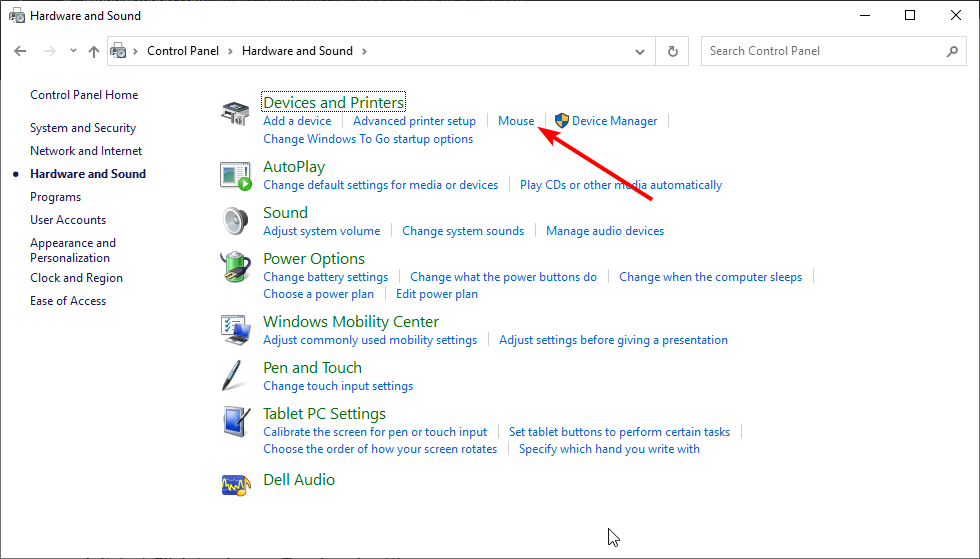Open the Power Options heading
Image resolution: width=980 pixels, height=559 pixels.
[x=314, y=259]
